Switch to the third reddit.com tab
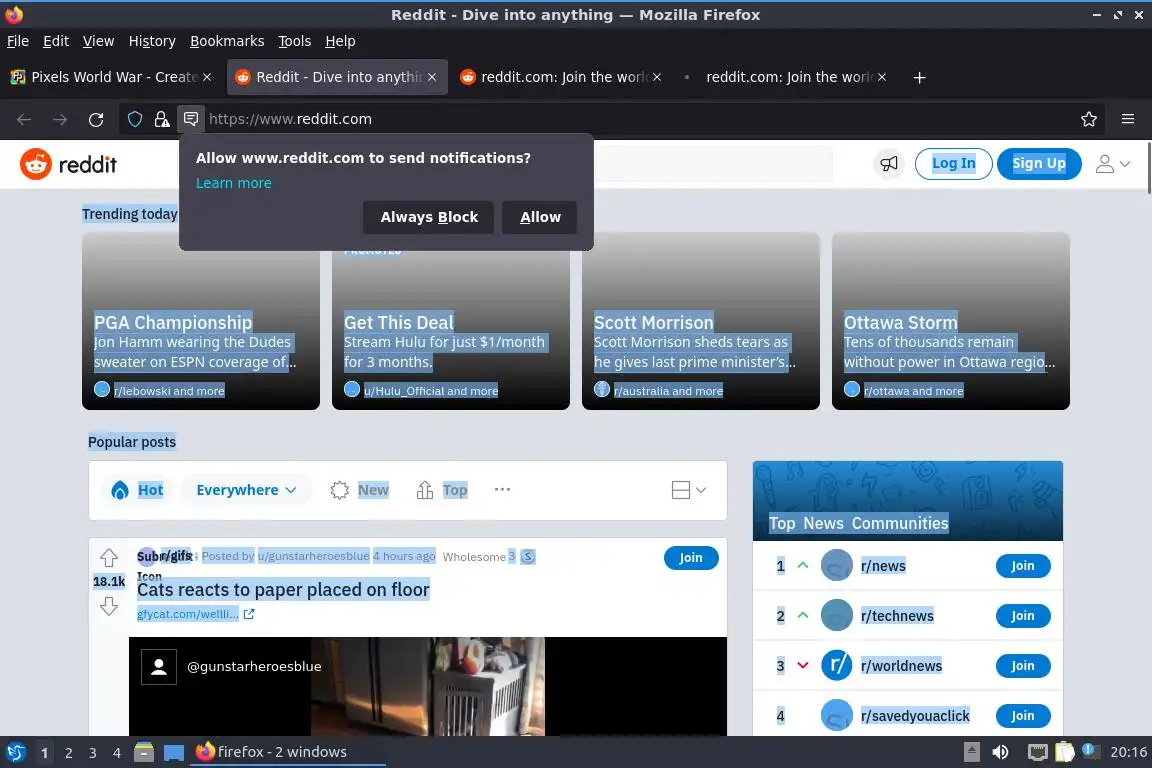This screenshot has height=768, width=1152. (x=560, y=77)
